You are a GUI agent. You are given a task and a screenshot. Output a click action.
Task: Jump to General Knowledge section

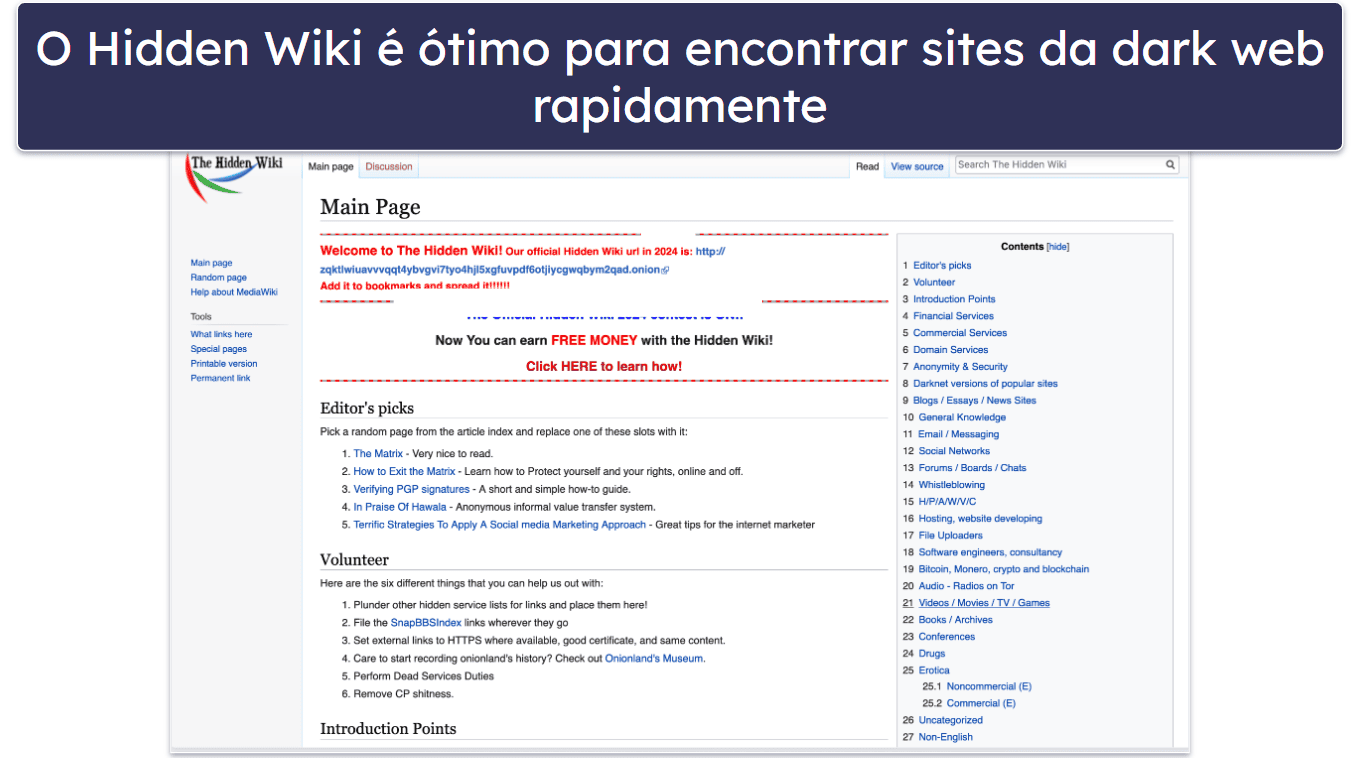[x=962, y=418]
